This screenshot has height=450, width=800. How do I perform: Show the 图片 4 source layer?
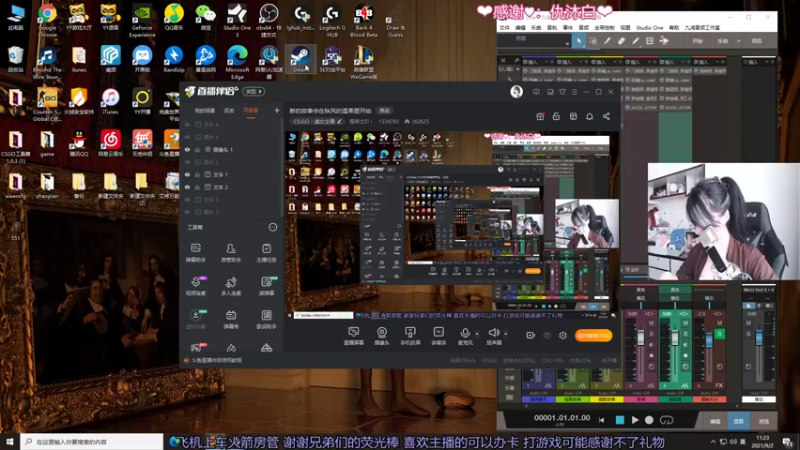tap(187, 137)
